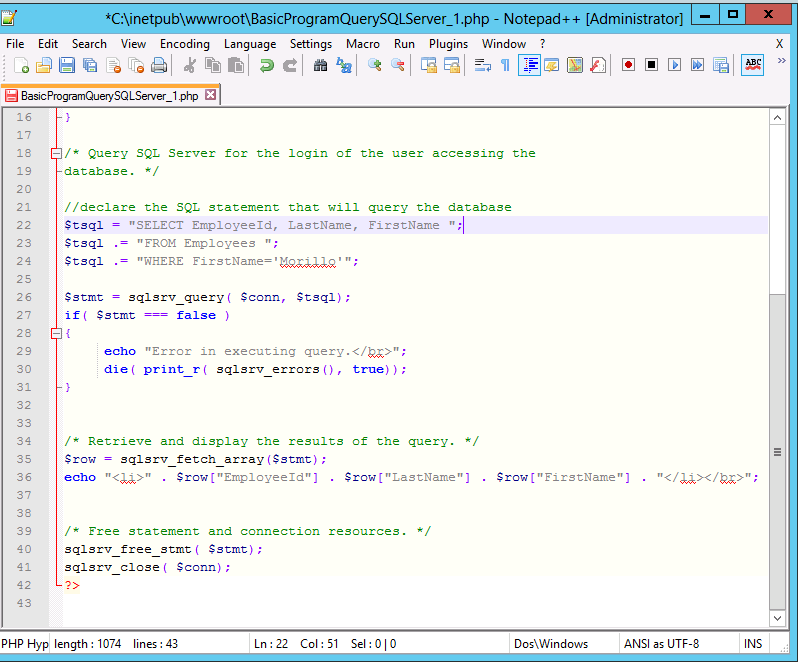Click the vertical scrollbar thumb

[x=777, y=450]
